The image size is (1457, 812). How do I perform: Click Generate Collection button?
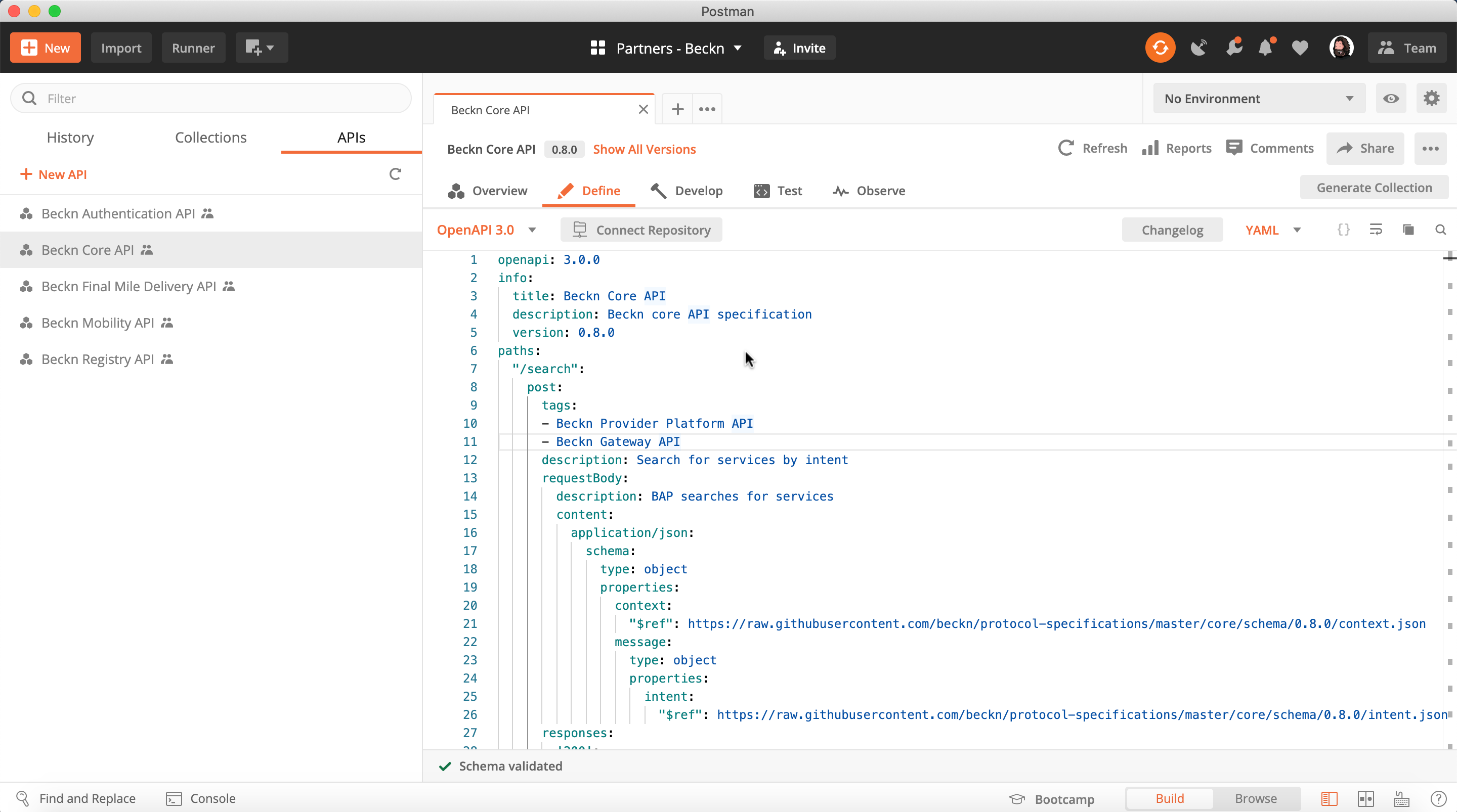pyautogui.click(x=1375, y=188)
